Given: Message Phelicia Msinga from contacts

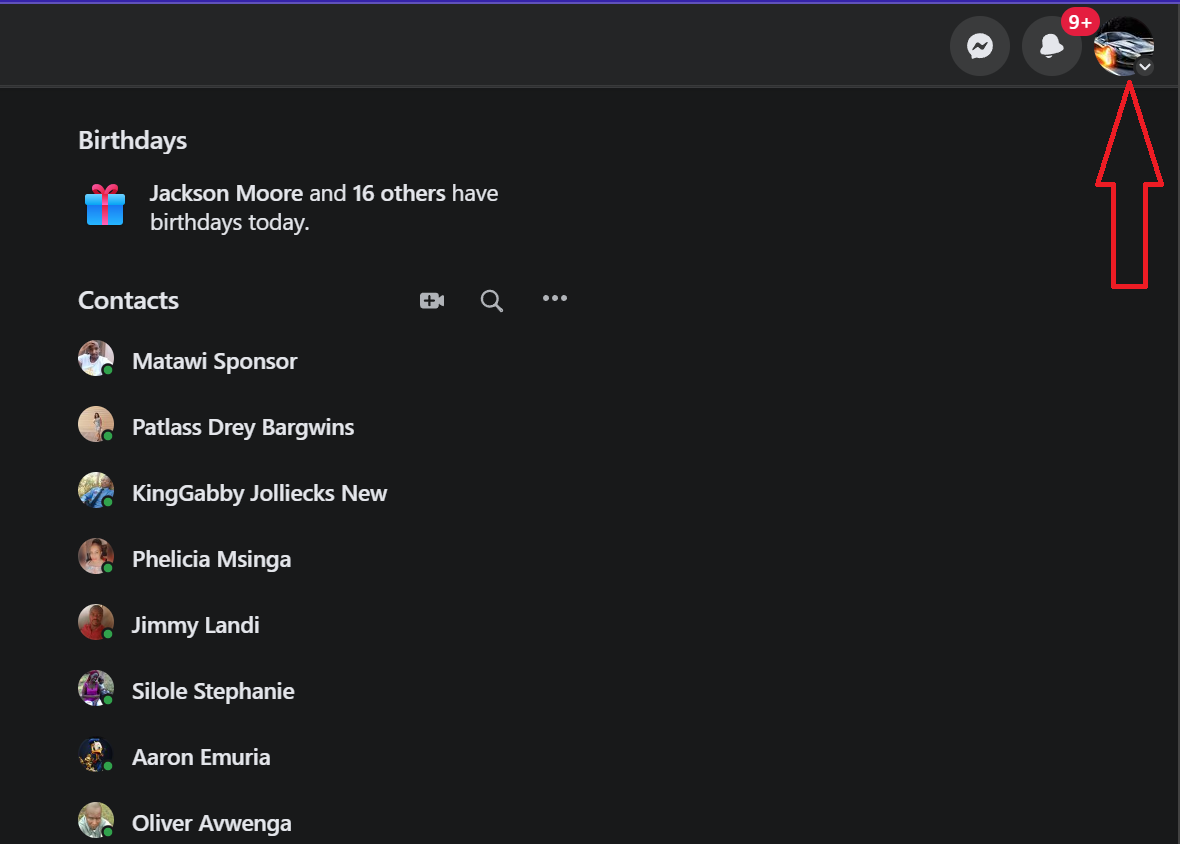Looking at the screenshot, I should (211, 559).
